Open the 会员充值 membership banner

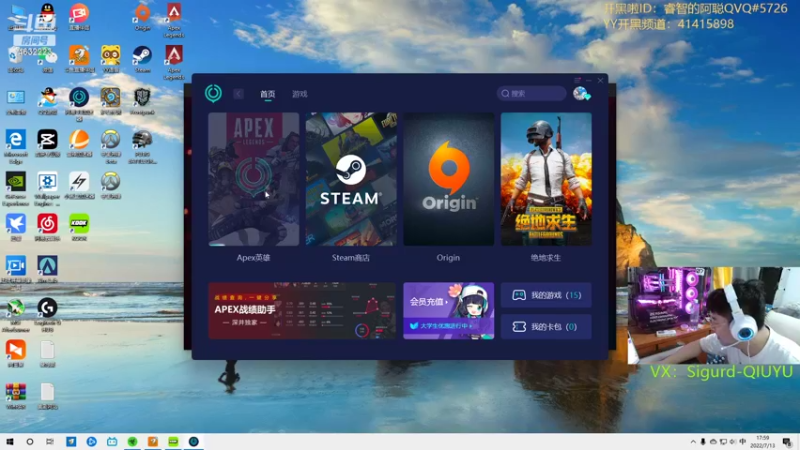coord(448,311)
